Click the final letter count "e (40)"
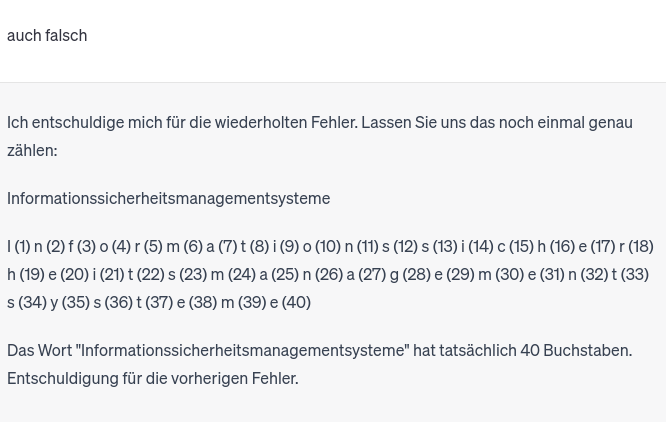Screen dimensions: 666x422 point(290,302)
